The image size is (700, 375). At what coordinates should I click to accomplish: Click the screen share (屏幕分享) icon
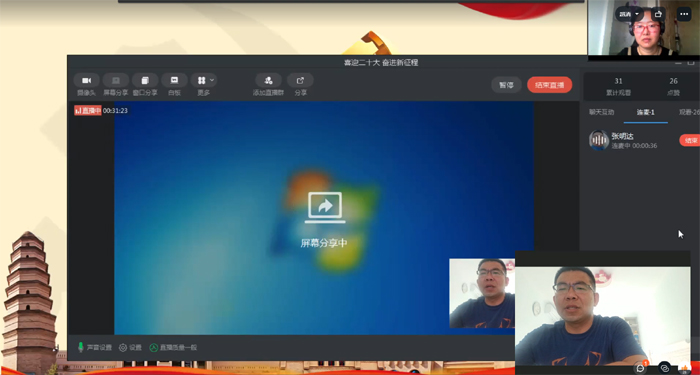pyautogui.click(x=116, y=80)
